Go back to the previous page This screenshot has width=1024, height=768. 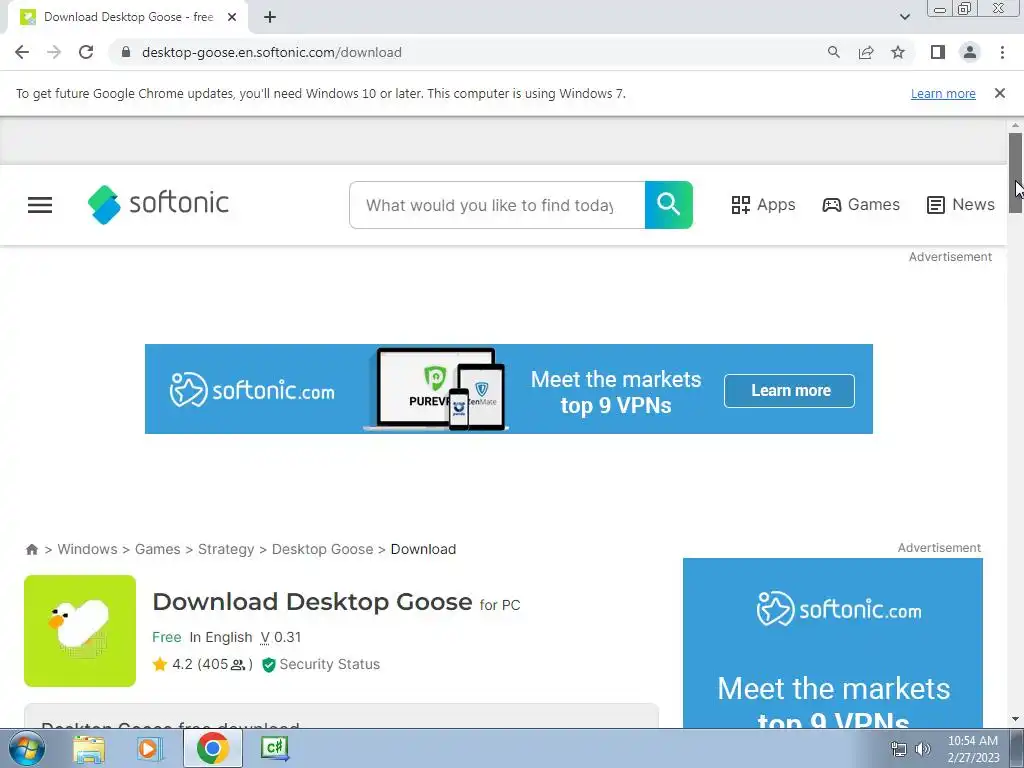pyautogui.click(x=22, y=52)
